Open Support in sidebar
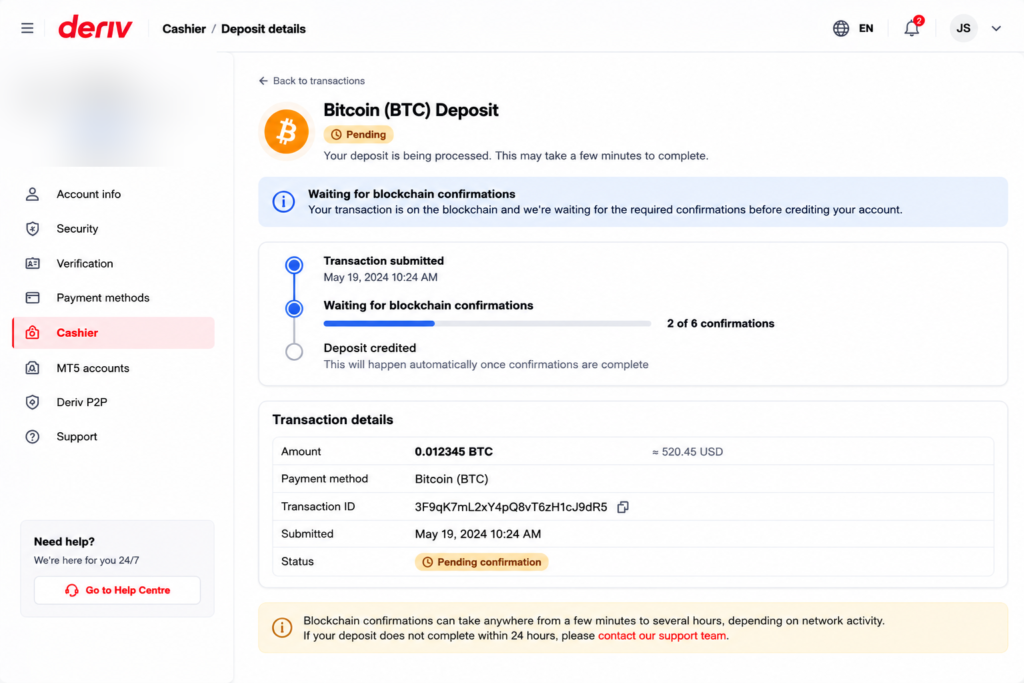Viewport: 1024px width, 683px height. point(113,437)
